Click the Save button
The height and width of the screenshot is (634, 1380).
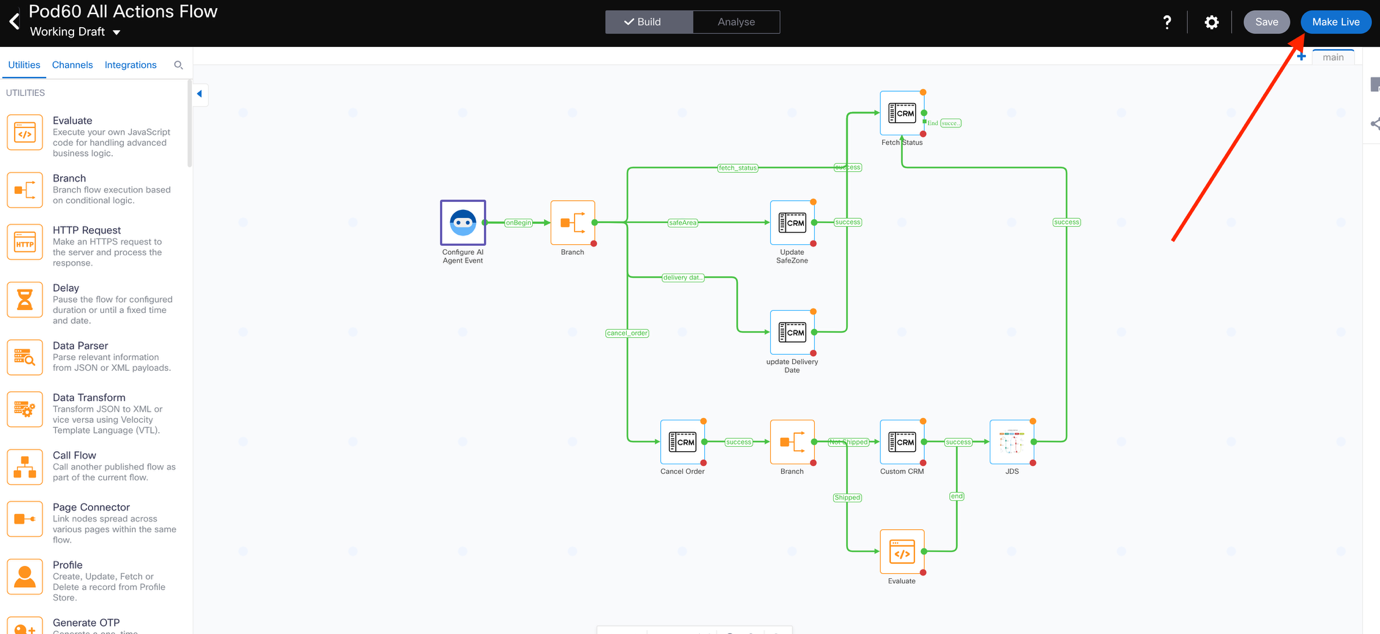(x=1266, y=22)
